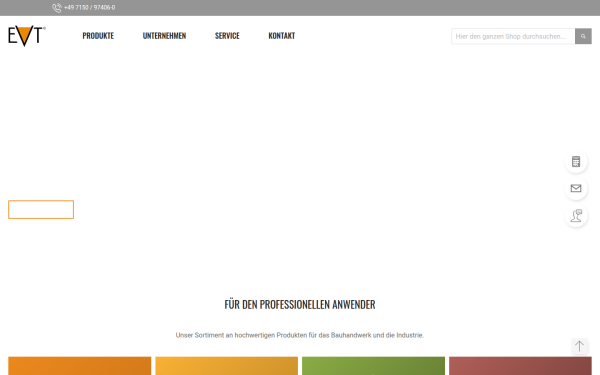600x375 pixels.
Task: Open the consultant contact floating icon
Action: tap(576, 215)
